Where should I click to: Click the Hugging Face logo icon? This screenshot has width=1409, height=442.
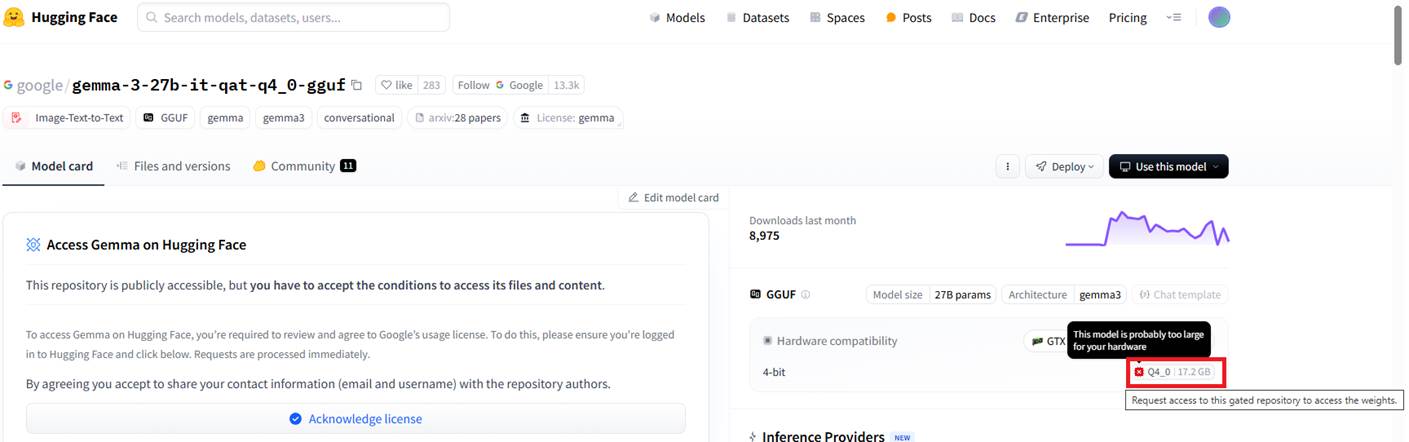14,17
